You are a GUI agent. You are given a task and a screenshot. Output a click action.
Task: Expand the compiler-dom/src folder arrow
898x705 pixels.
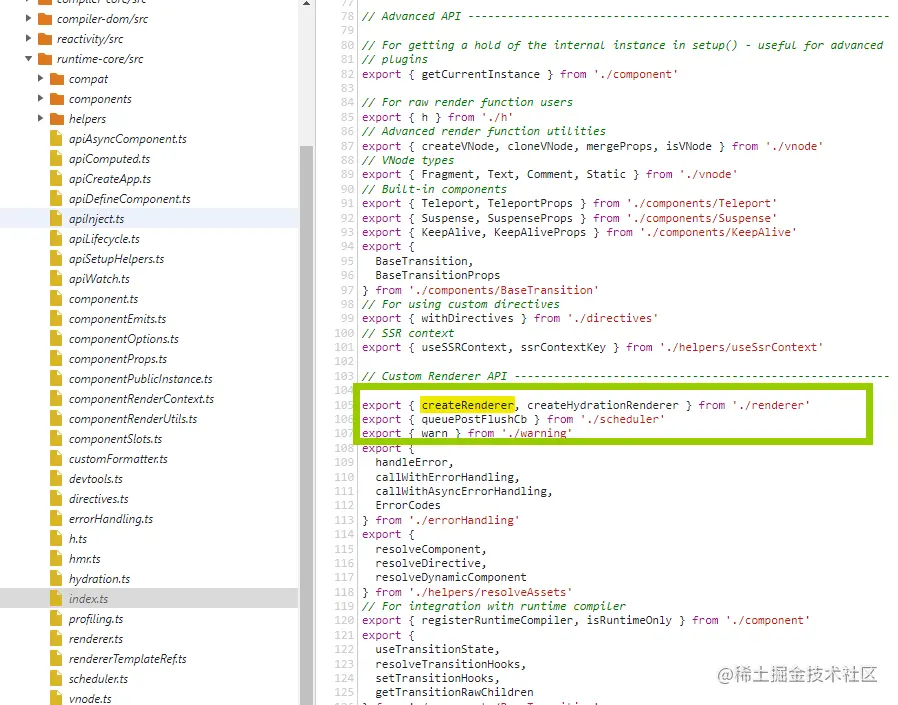(x=29, y=19)
